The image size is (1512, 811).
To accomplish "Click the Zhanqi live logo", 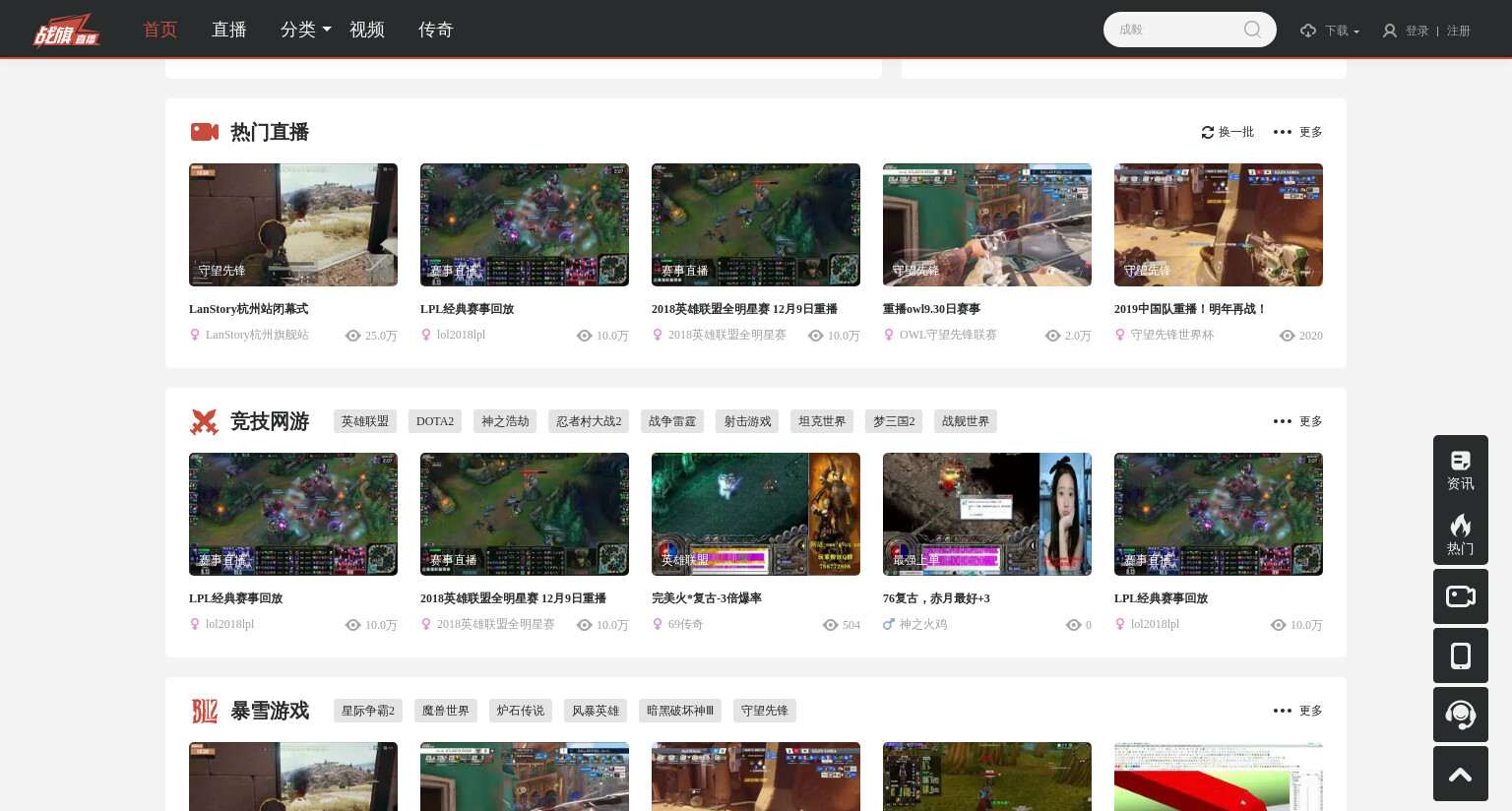I will point(67,30).
